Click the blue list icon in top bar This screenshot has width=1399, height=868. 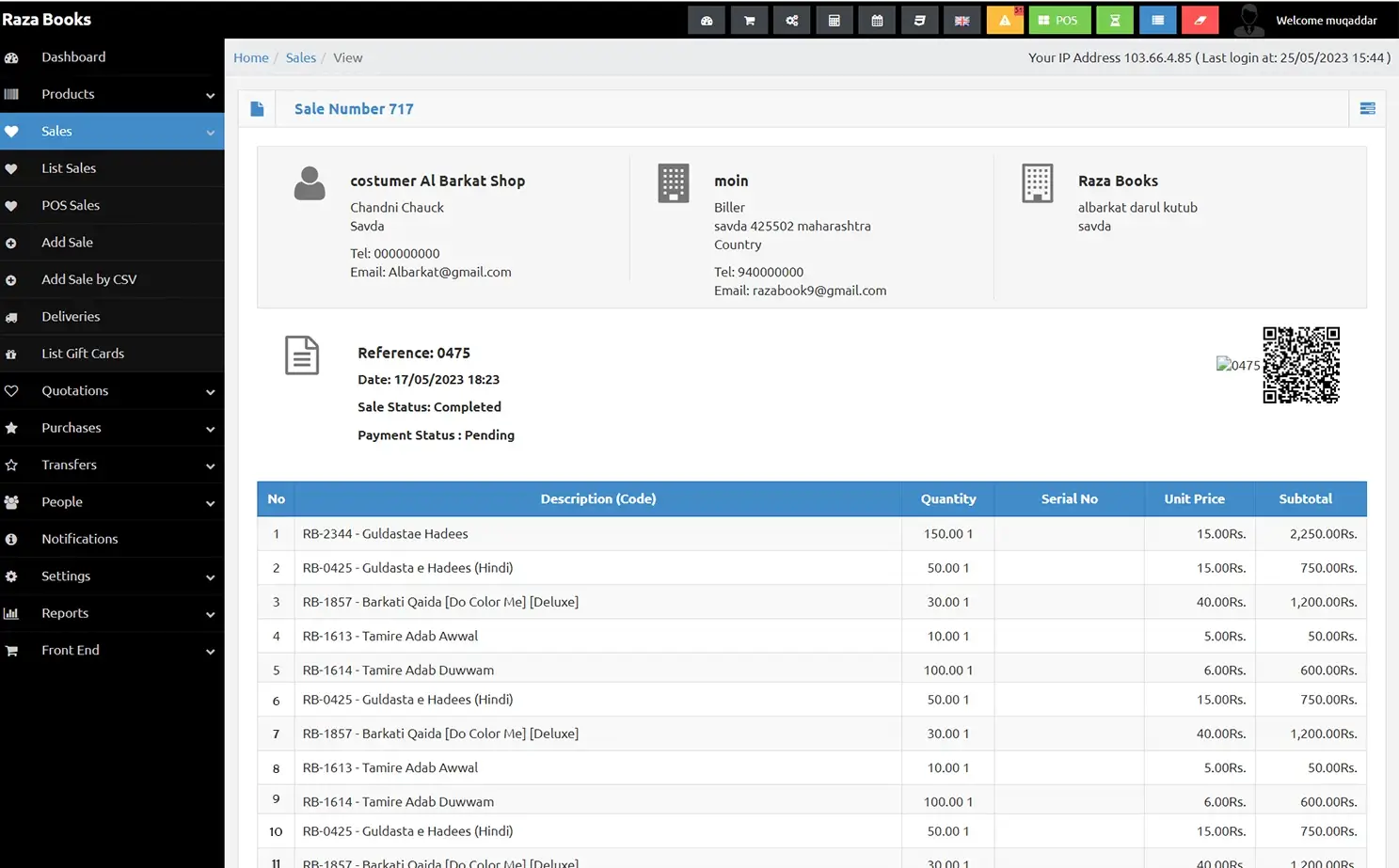(x=1157, y=20)
